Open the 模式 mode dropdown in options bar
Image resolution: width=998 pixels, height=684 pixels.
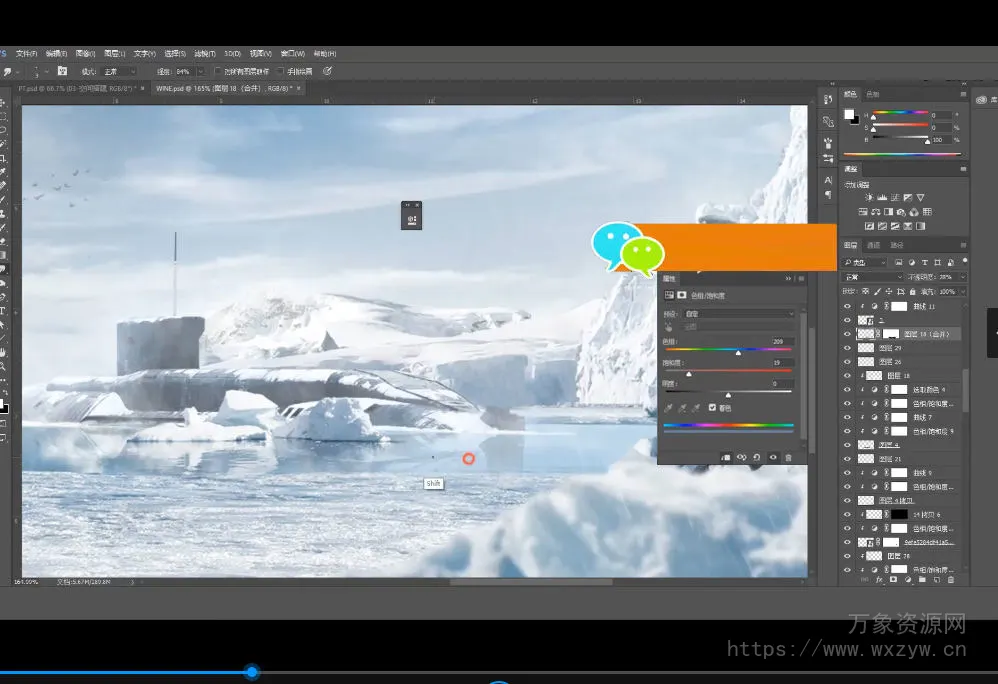[x=119, y=72]
